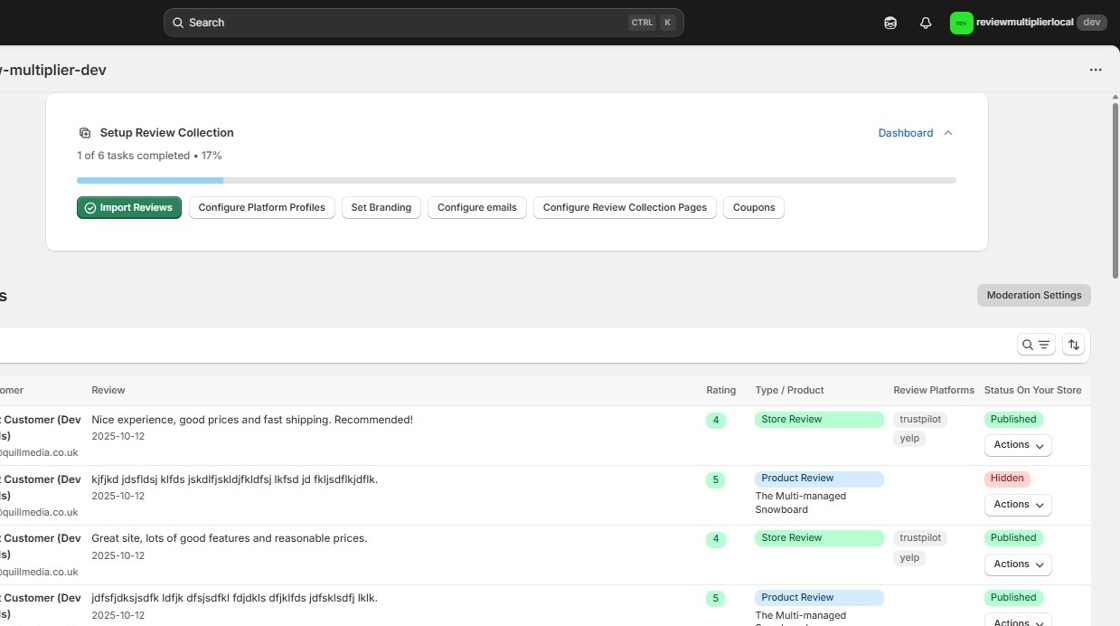Viewport: 1120px width, 626px height.
Task: Open the Setup Review Collection icon
Action: click(84, 132)
